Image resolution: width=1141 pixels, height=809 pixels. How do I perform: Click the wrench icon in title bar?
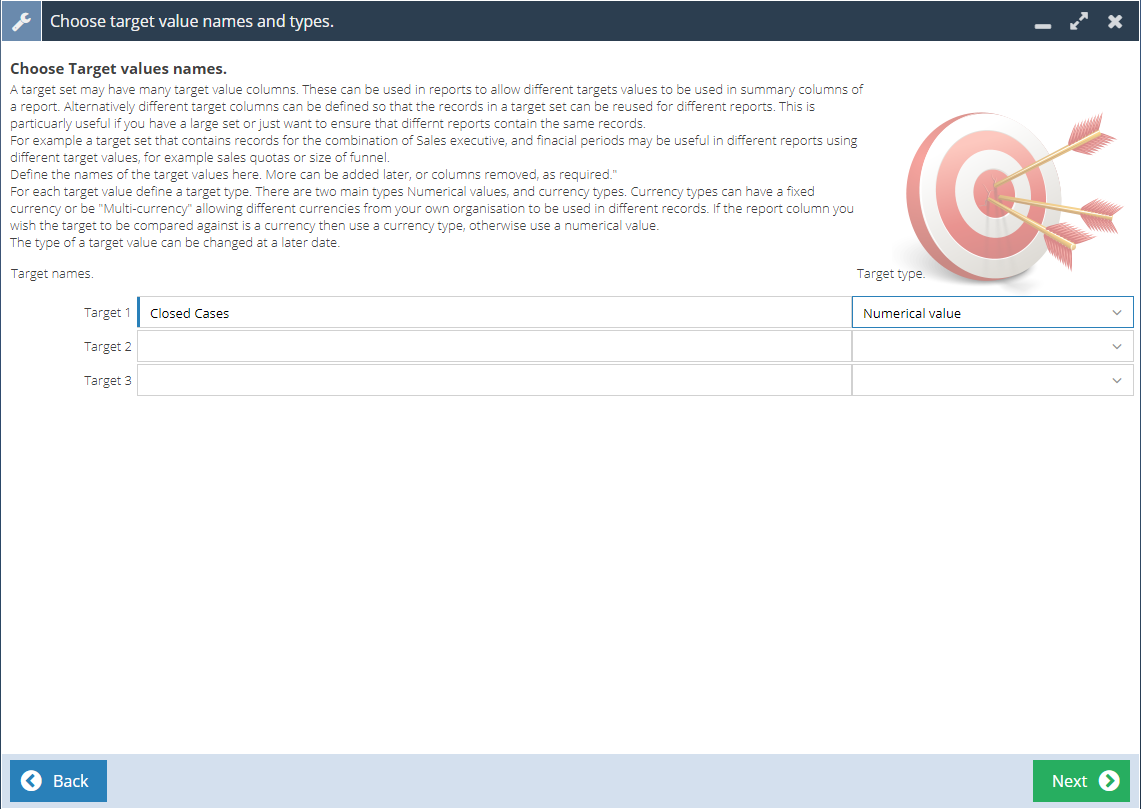coord(21,21)
